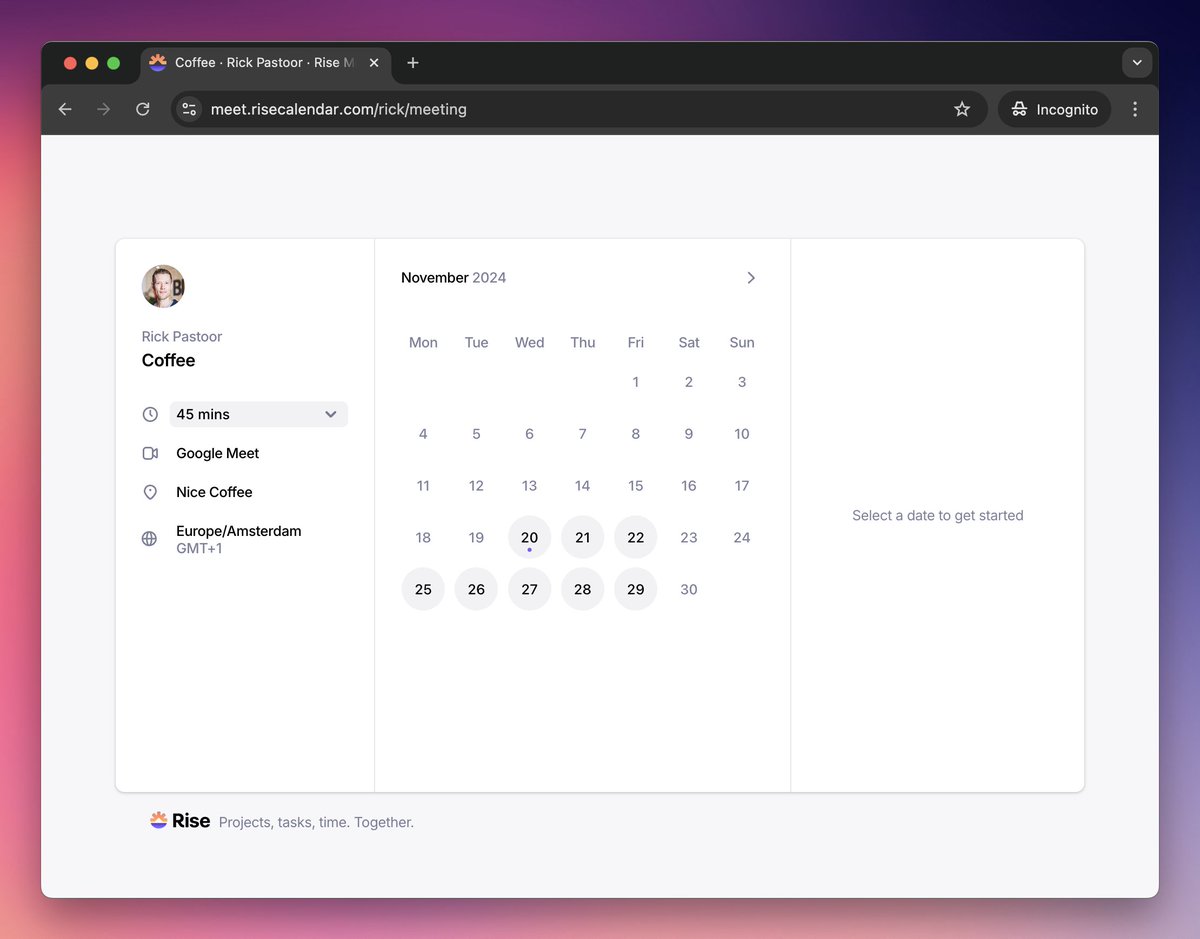The image size is (1200, 939).
Task: Click the location pin icon beside Nice Coffee
Action: (x=150, y=492)
